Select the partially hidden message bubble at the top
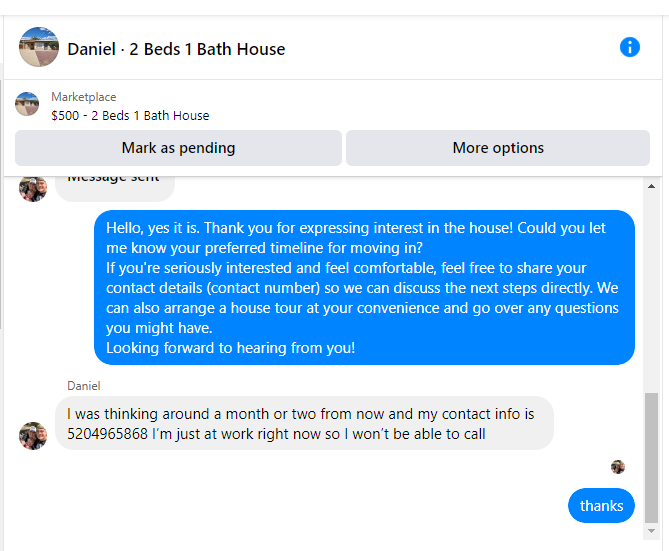 point(115,189)
